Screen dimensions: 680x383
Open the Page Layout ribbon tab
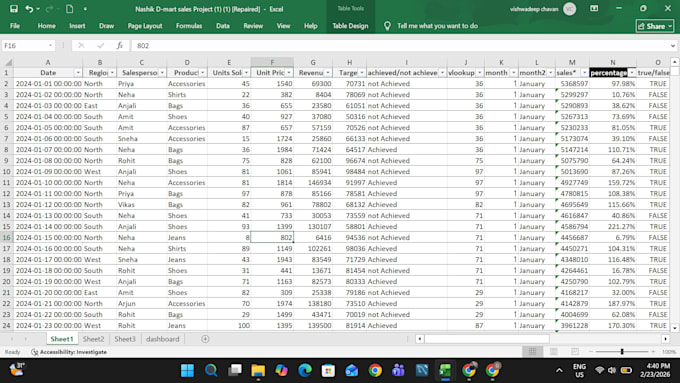click(145, 26)
